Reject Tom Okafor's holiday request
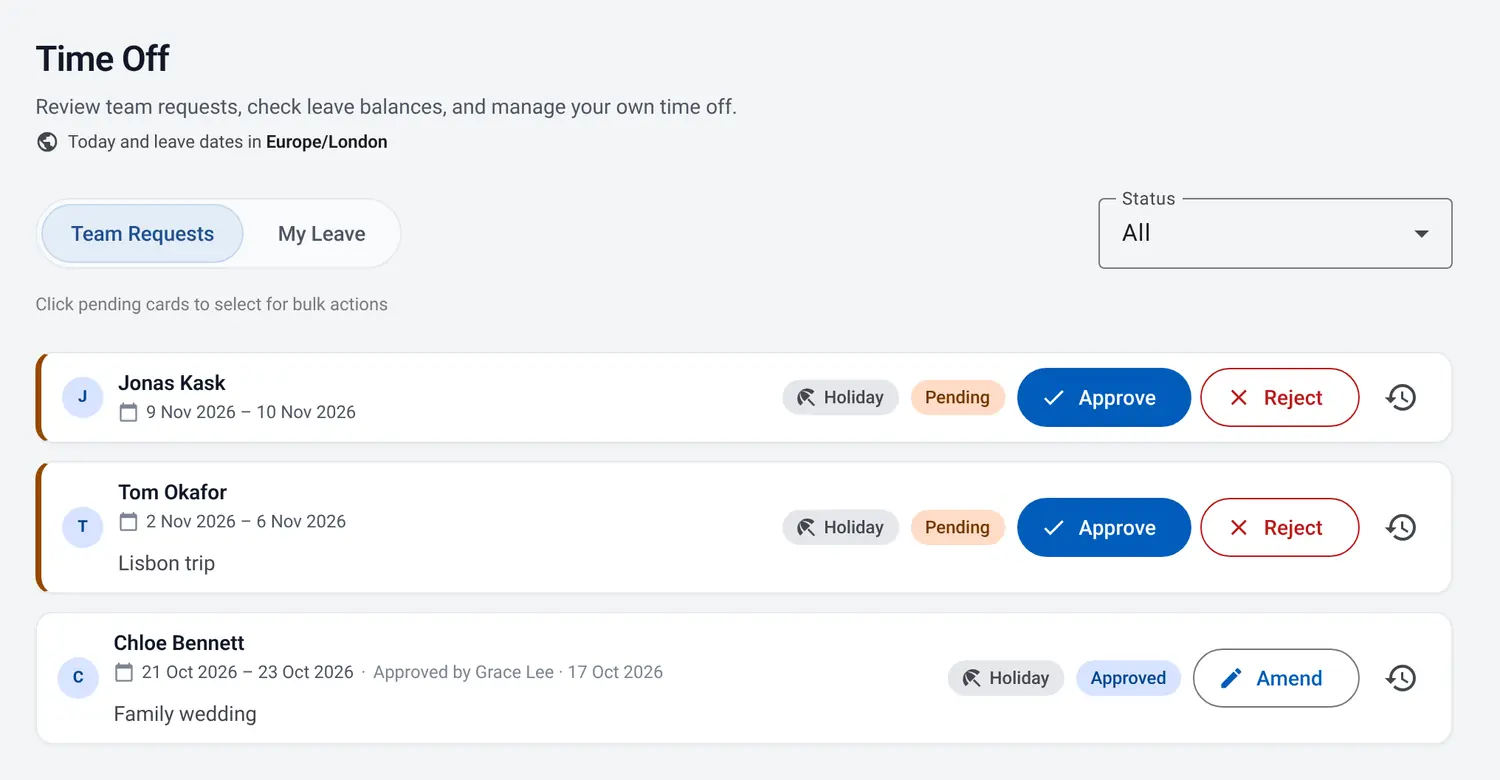Viewport: 1500px width, 780px height. tap(1280, 527)
